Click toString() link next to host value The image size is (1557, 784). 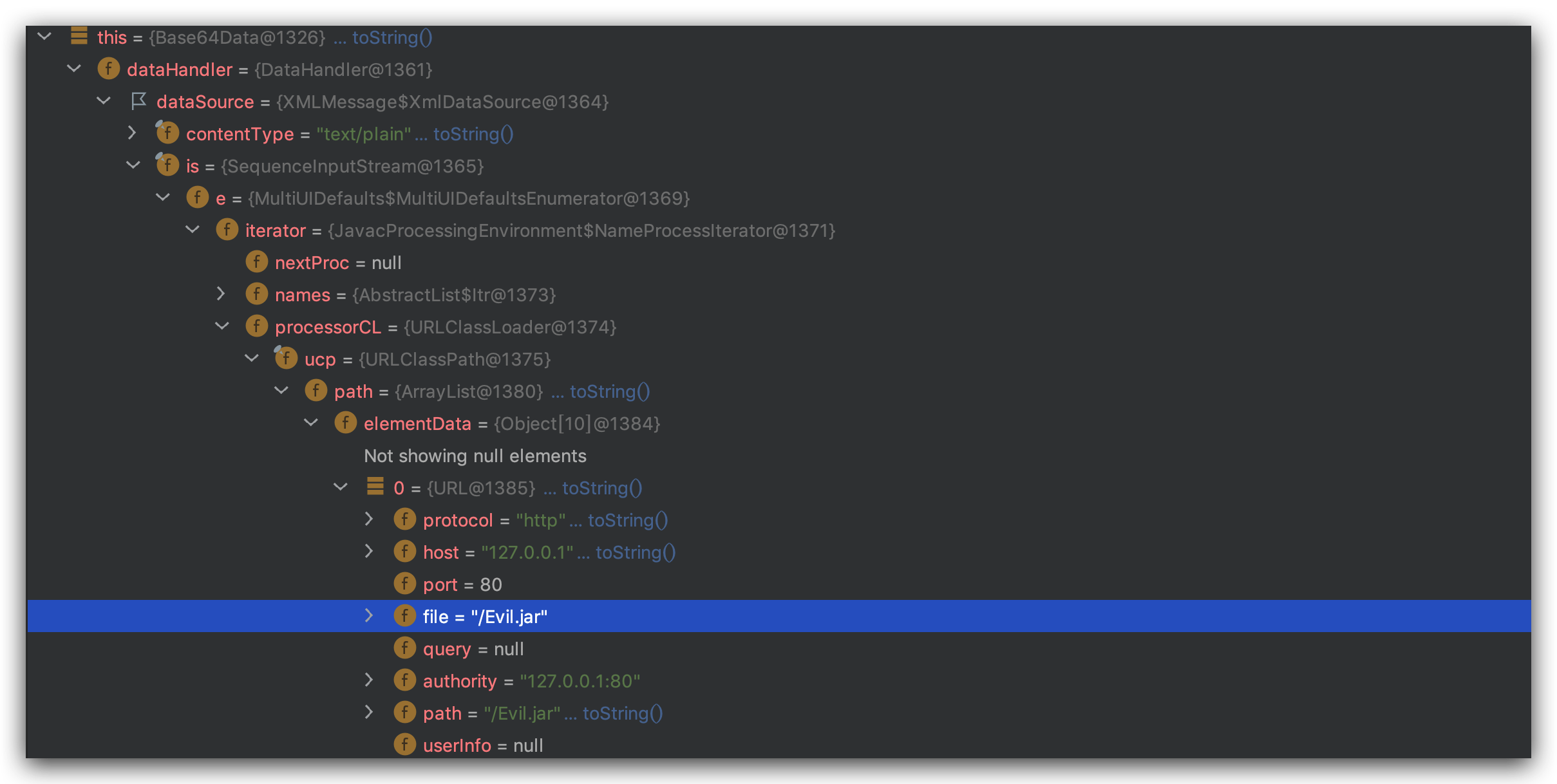click(x=635, y=552)
